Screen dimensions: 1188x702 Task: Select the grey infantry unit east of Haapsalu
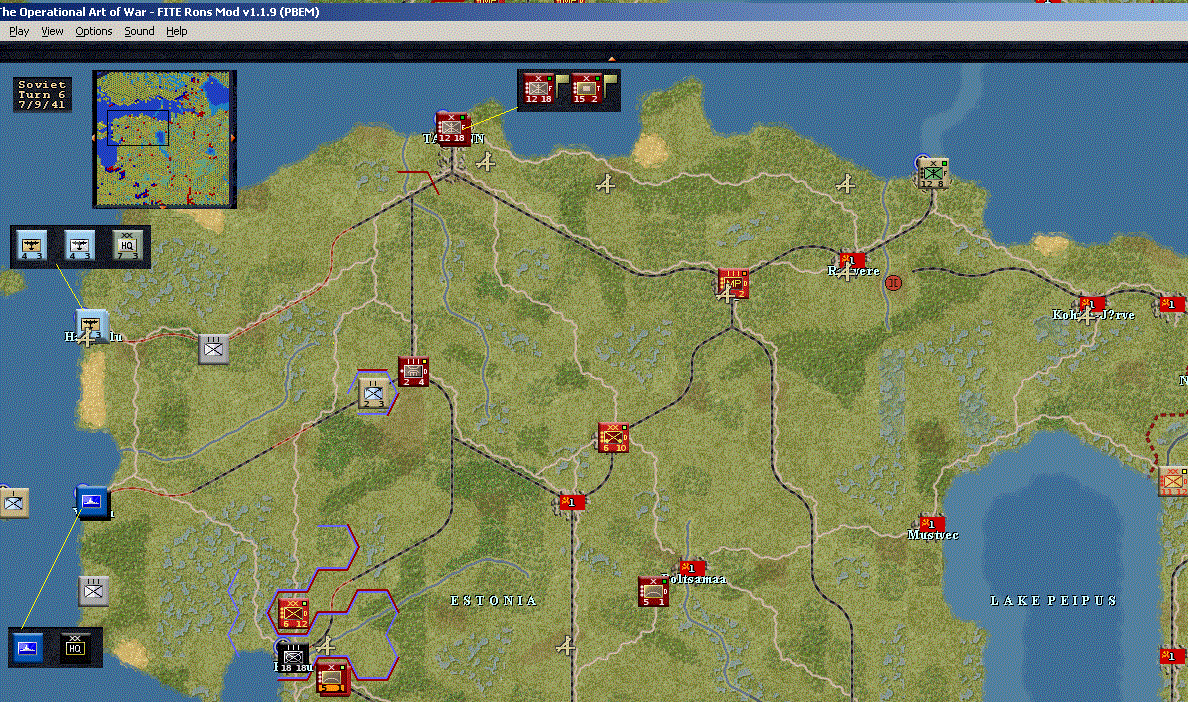click(x=214, y=349)
